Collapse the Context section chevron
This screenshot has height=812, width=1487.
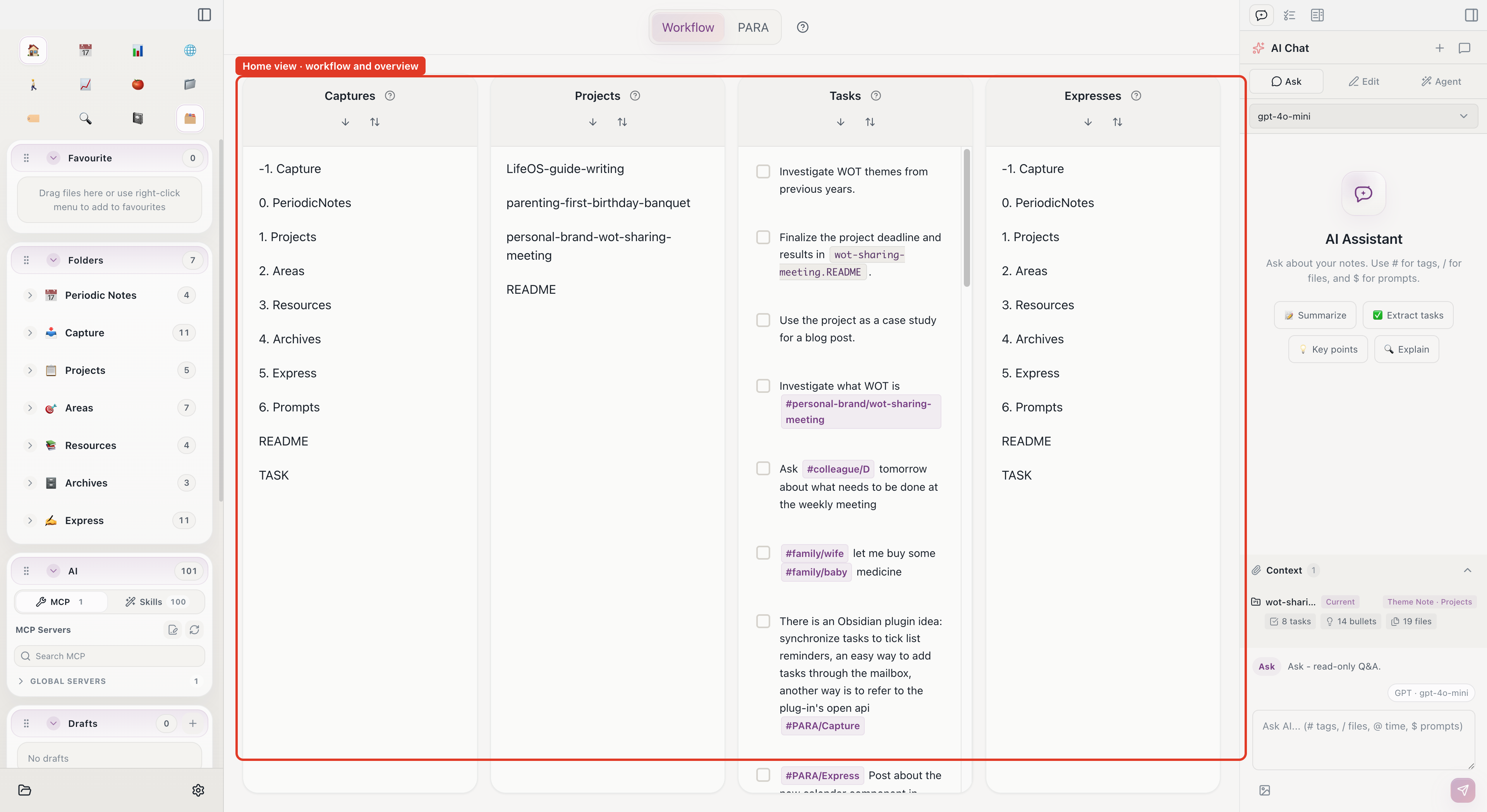[x=1467, y=570]
